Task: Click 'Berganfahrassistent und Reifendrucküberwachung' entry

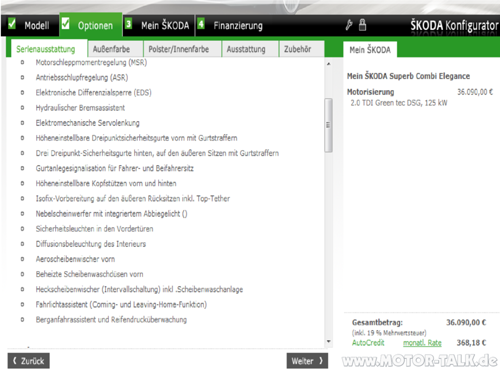Action: click(111, 319)
